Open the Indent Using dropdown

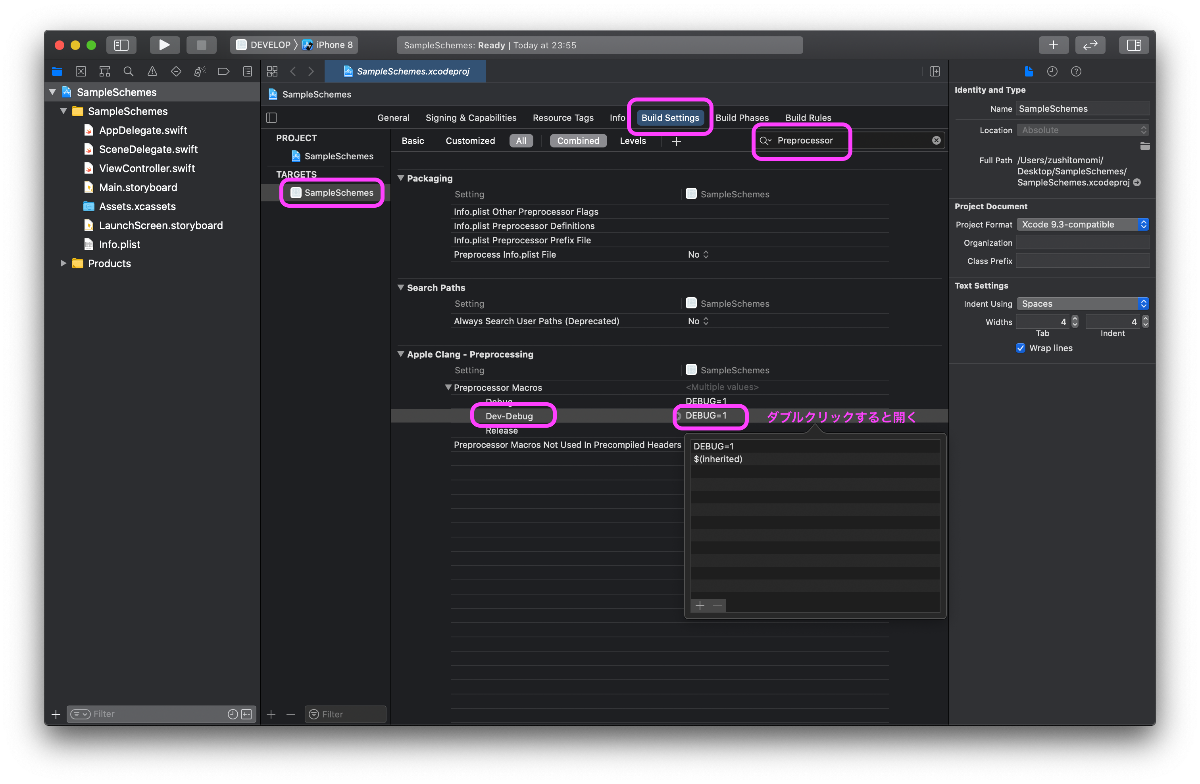pos(1083,304)
